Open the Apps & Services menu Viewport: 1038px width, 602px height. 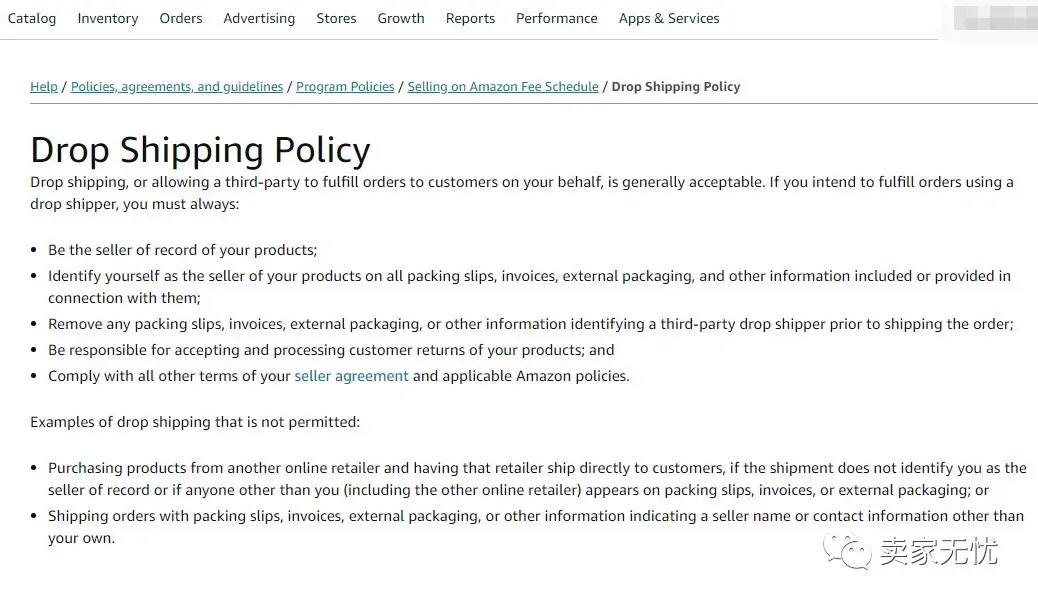coord(669,19)
